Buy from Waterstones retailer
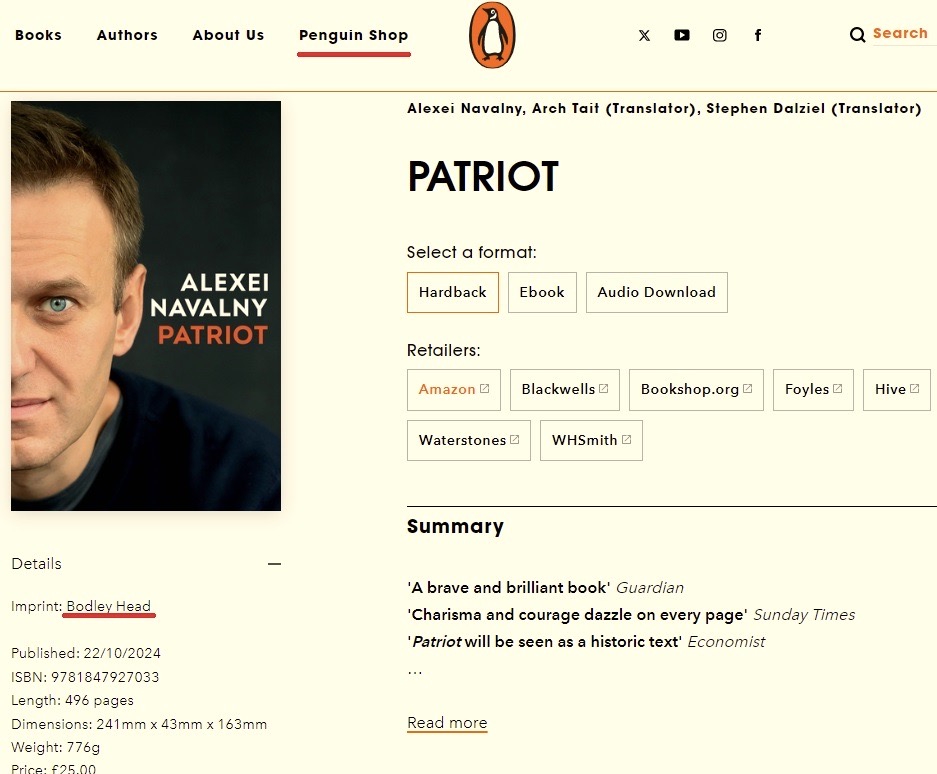The height and width of the screenshot is (774, 937). 468,440
